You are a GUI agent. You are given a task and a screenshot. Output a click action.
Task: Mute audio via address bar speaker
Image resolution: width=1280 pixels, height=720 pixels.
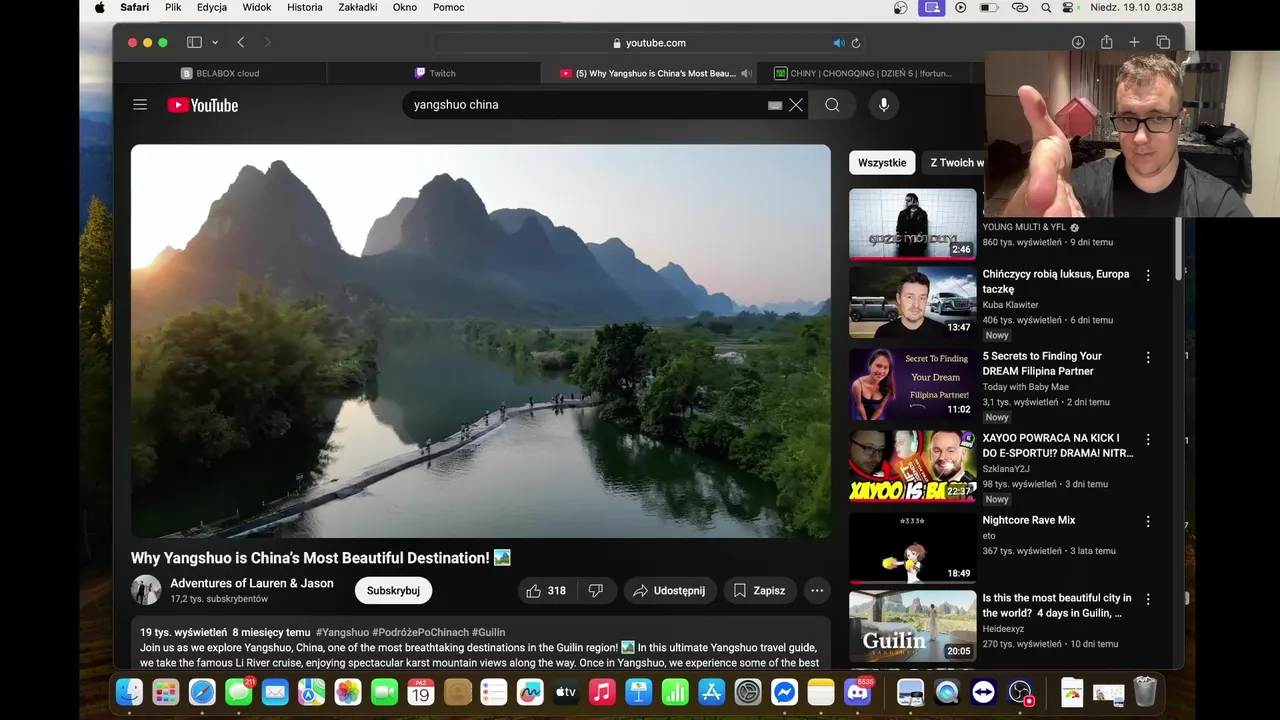point(839,43)
